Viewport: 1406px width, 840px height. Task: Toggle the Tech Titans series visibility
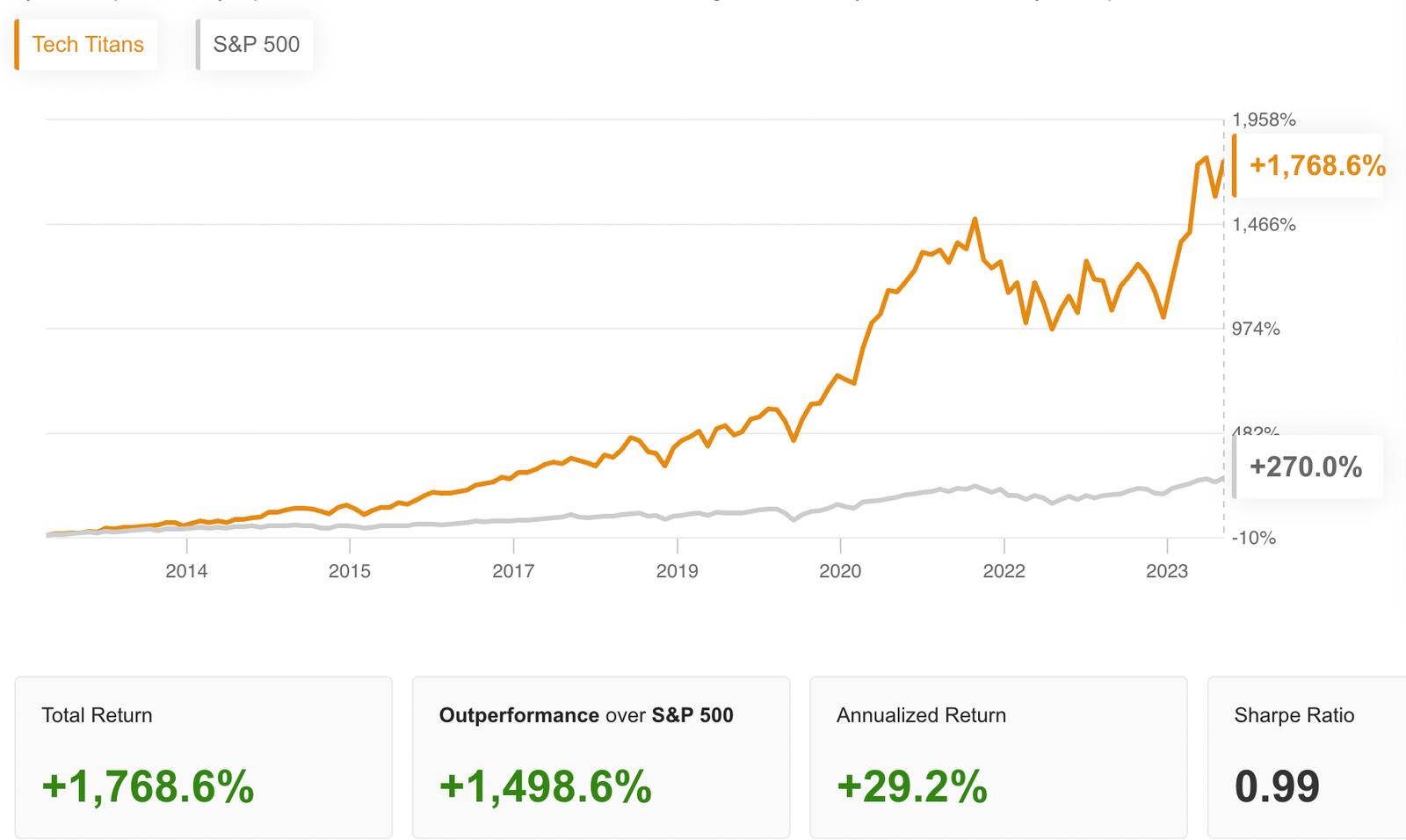pyautogui.click(x=85, y=44)
